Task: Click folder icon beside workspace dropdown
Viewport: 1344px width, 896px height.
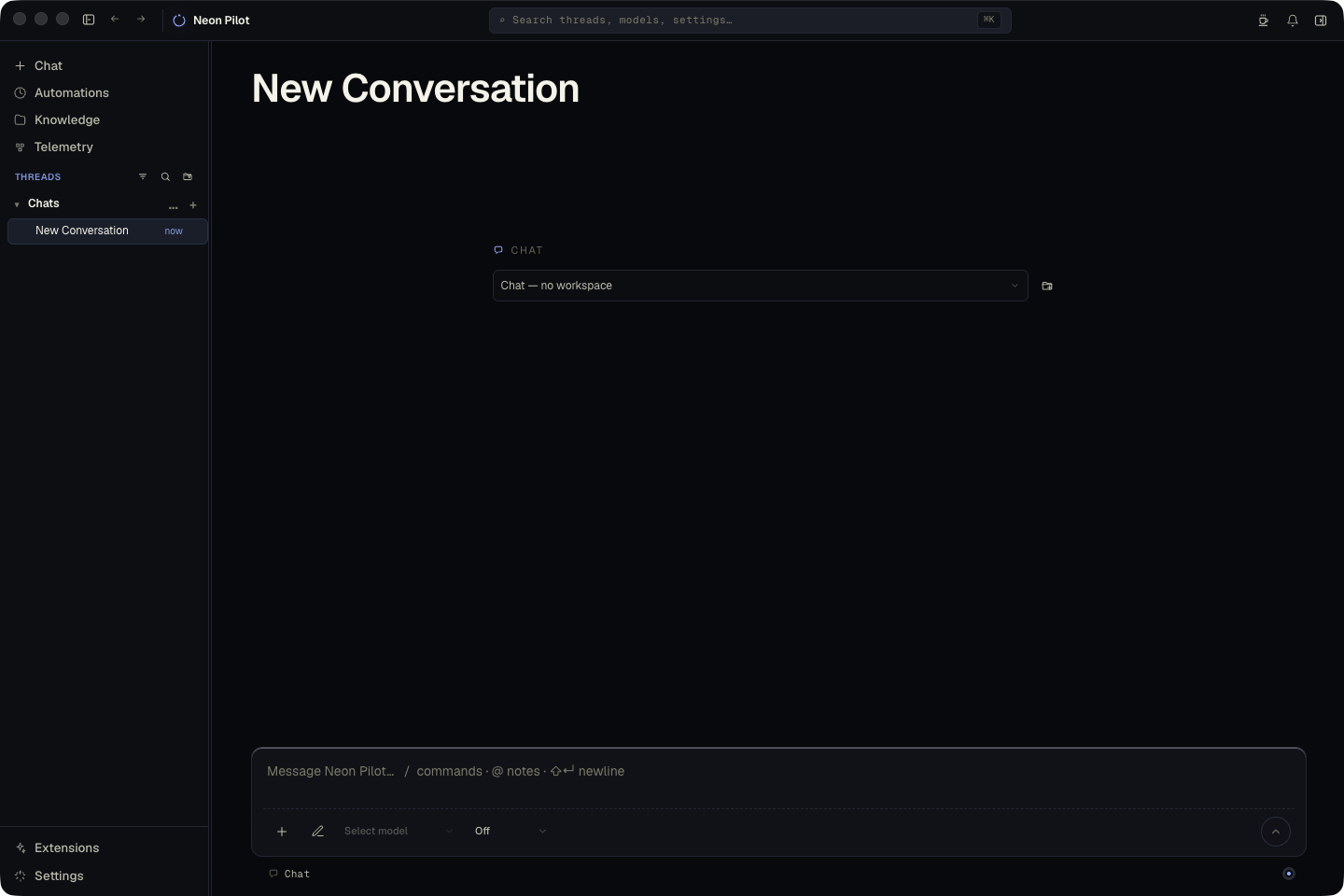Action: pos(1047,287)
